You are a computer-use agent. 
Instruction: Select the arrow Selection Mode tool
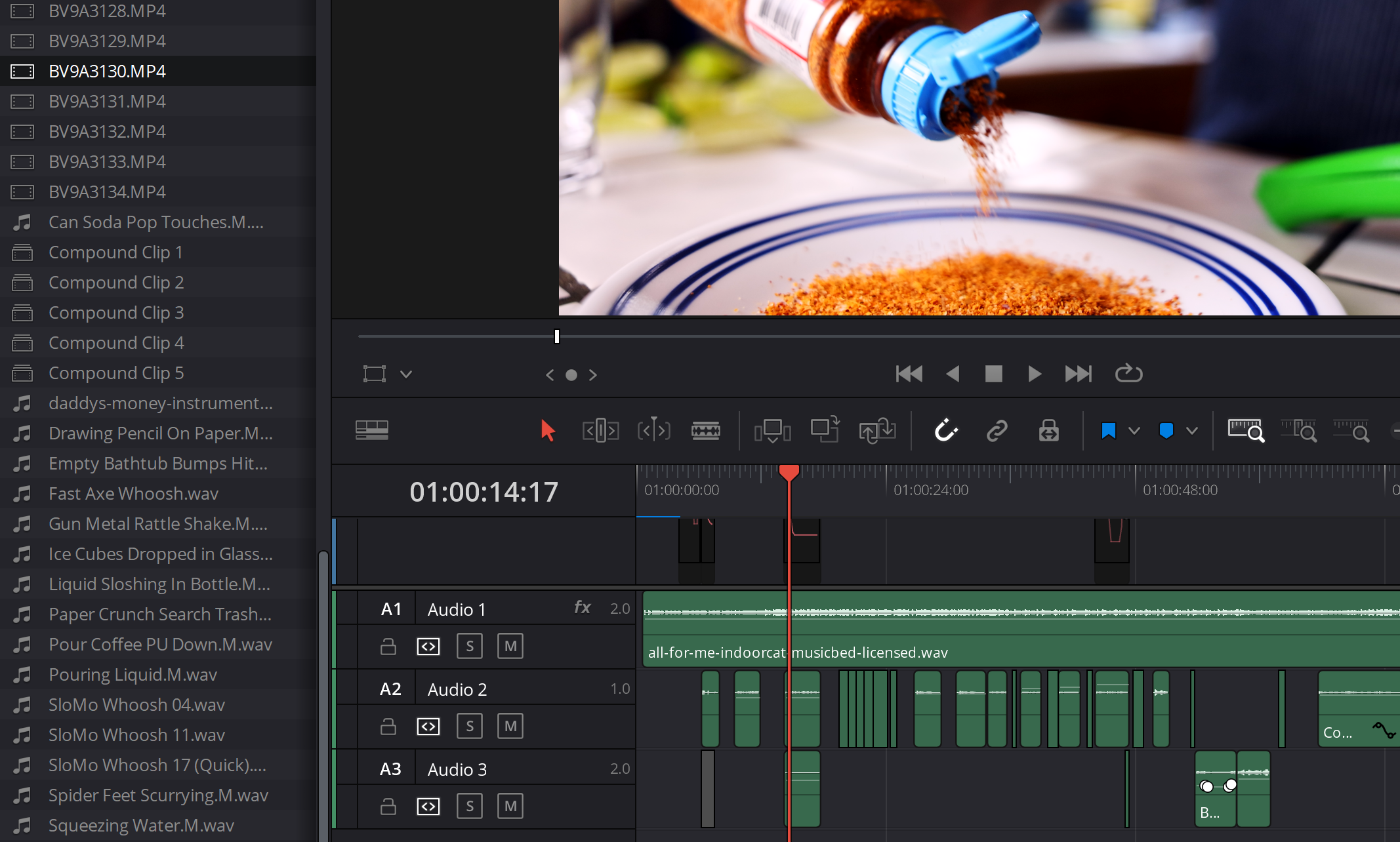[x=548, y=431]
